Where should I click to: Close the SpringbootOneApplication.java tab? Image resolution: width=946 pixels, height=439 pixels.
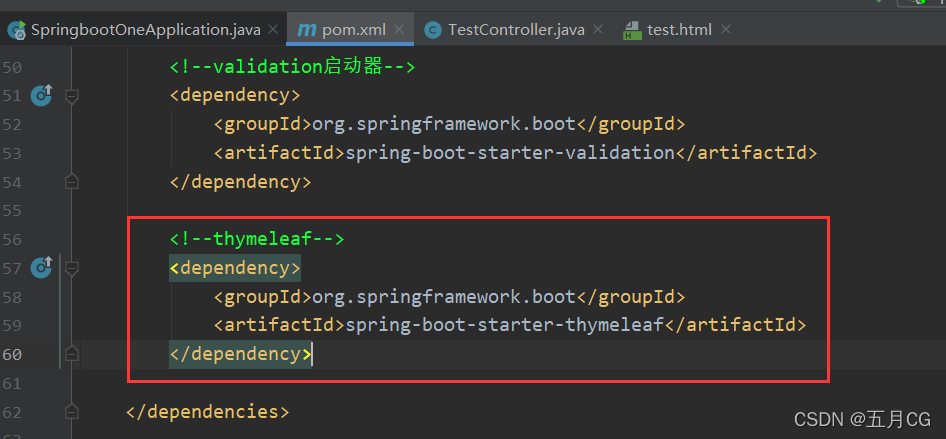(273, 30)
